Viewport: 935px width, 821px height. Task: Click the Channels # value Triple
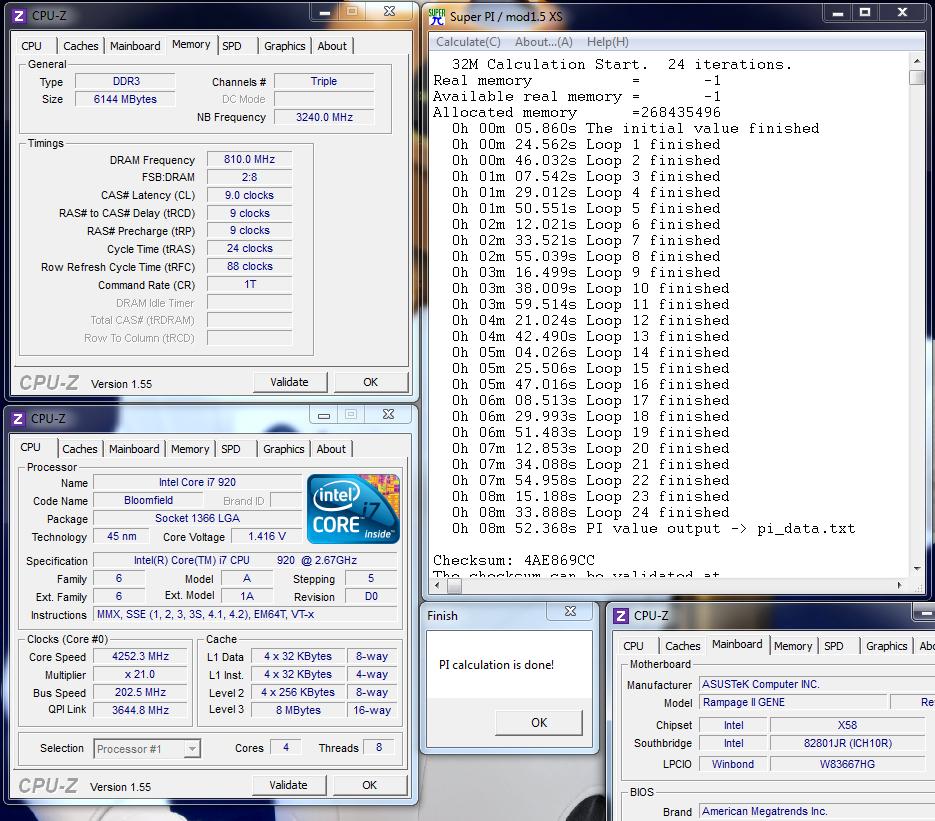point(324,81)
